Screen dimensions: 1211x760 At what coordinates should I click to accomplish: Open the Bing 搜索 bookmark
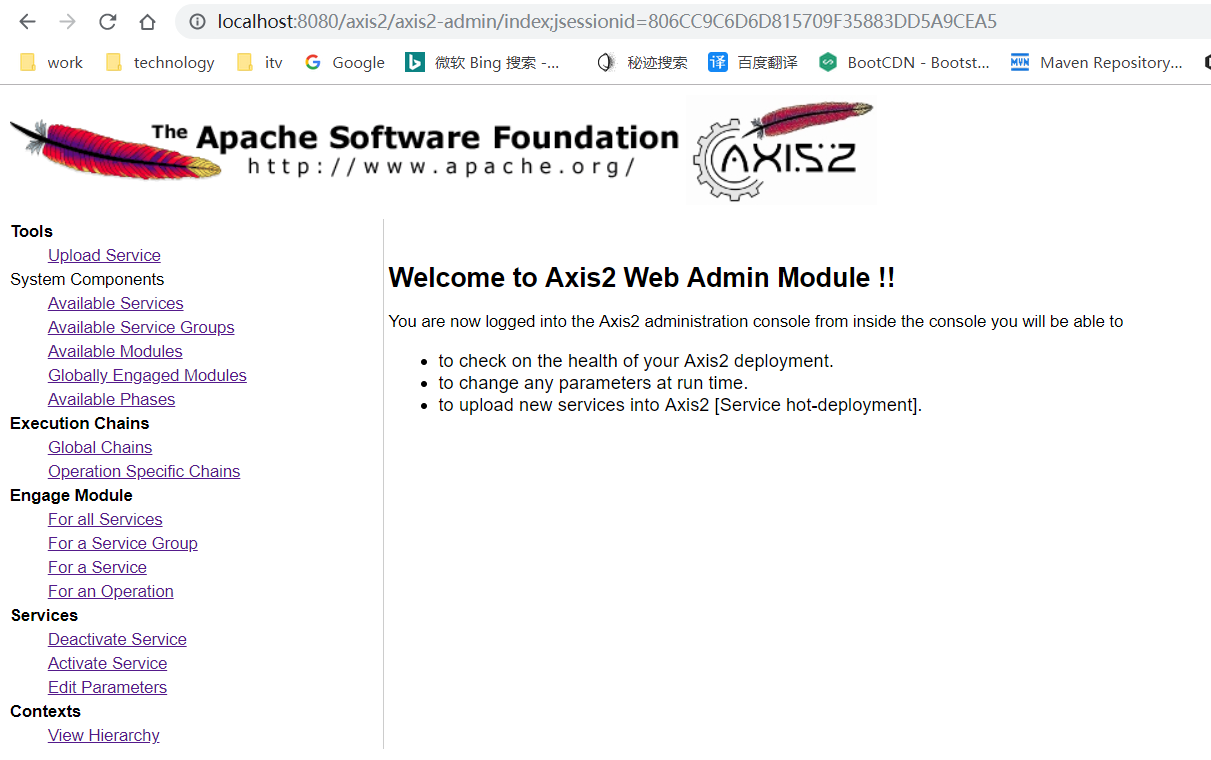(x=482, y=62)
